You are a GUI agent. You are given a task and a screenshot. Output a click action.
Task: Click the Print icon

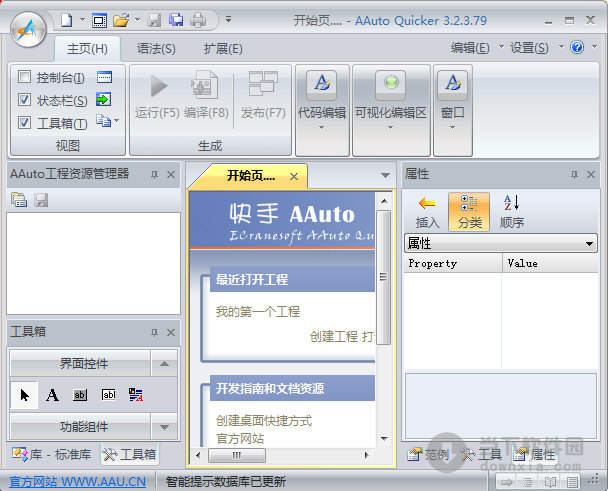point(198,20)
